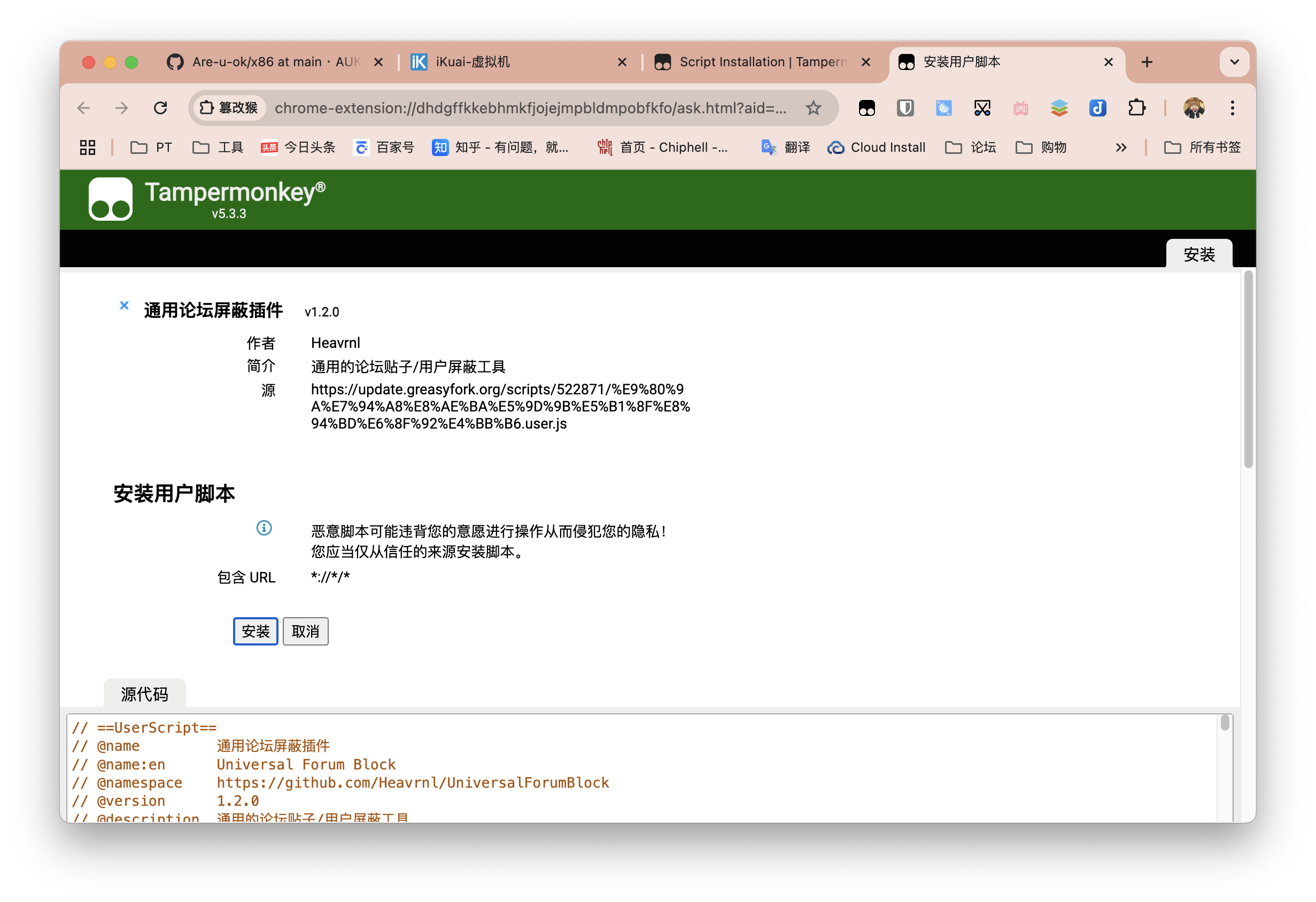Click the author name Heavrnl
Image resolution: width=1316 pixels, height=902 pixels.
(335, 343)
